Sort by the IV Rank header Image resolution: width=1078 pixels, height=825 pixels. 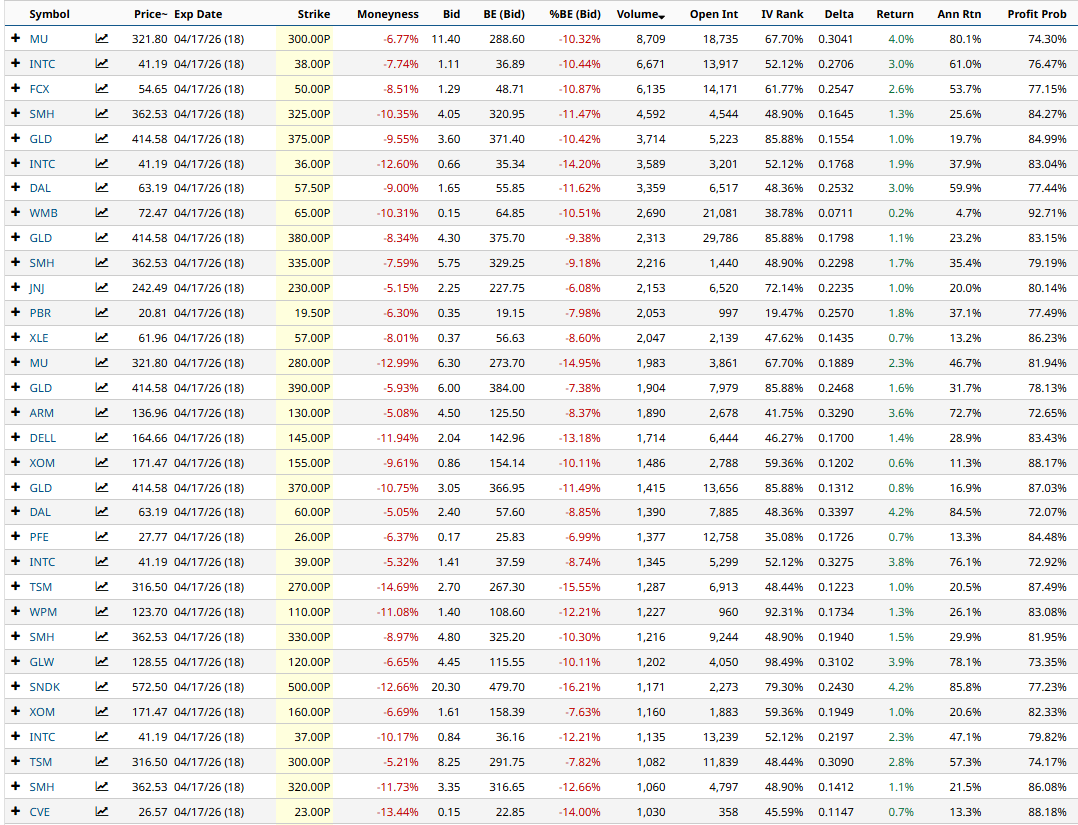(x=781, y=14)
